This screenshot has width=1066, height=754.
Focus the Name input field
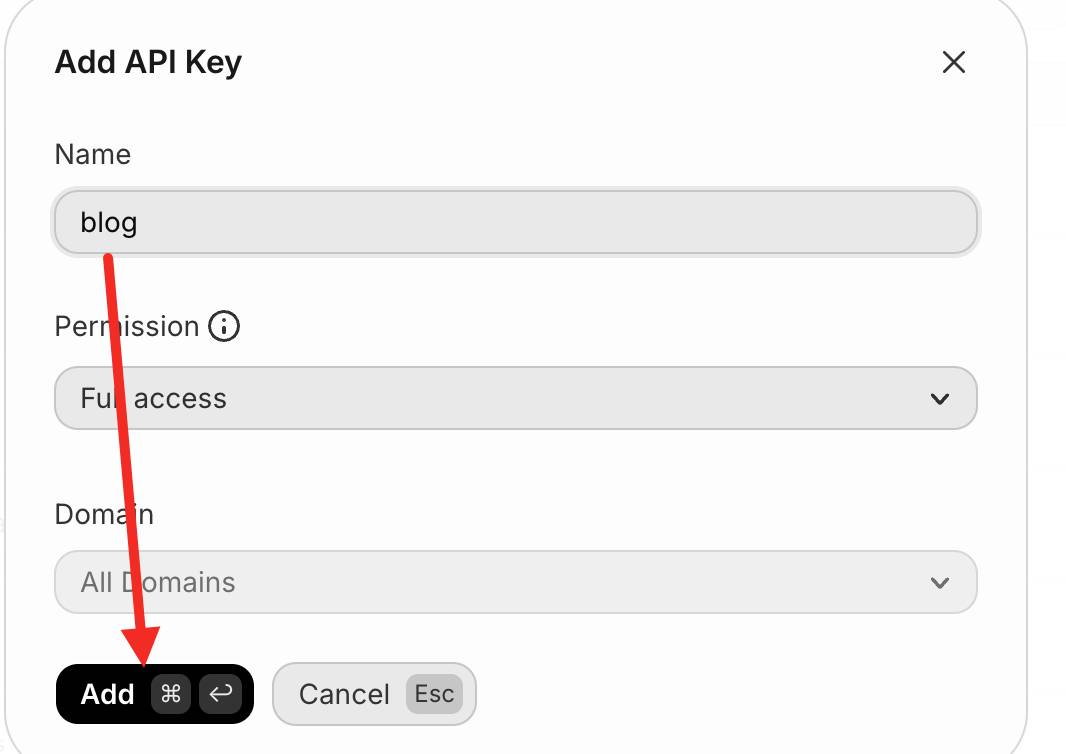[515, 222]
